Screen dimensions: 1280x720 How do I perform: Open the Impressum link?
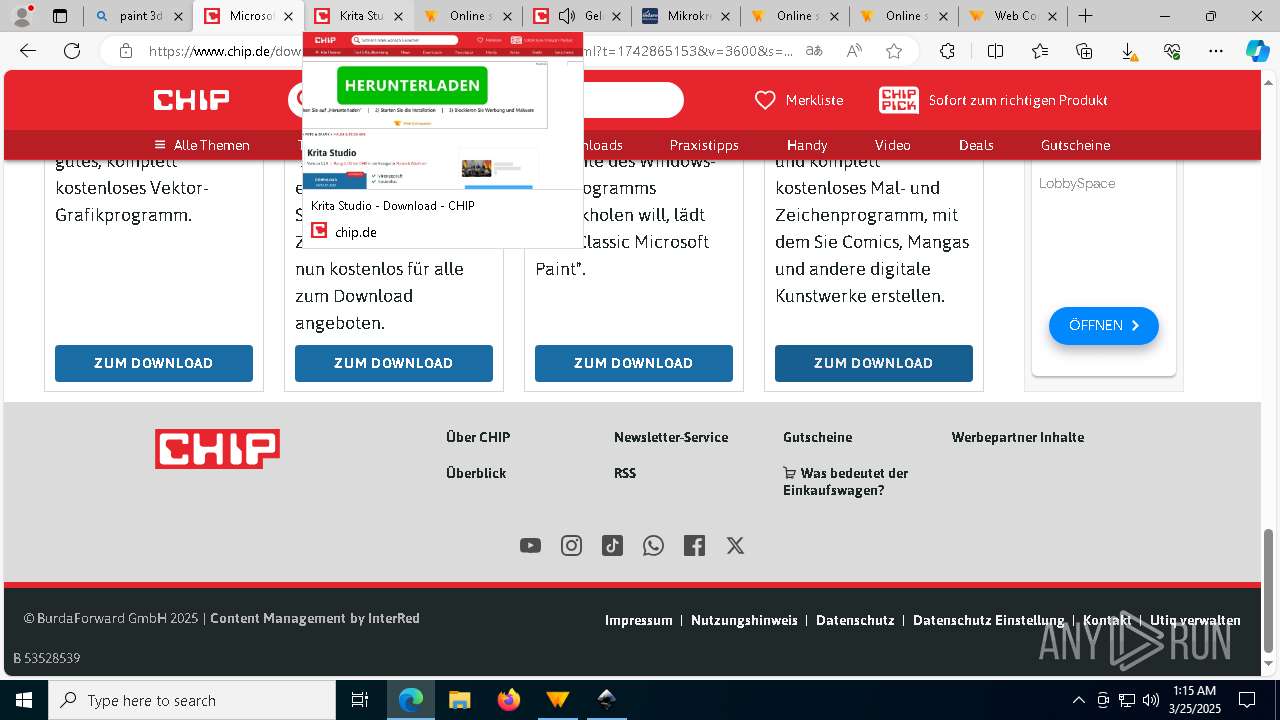(x=639, y=620)
